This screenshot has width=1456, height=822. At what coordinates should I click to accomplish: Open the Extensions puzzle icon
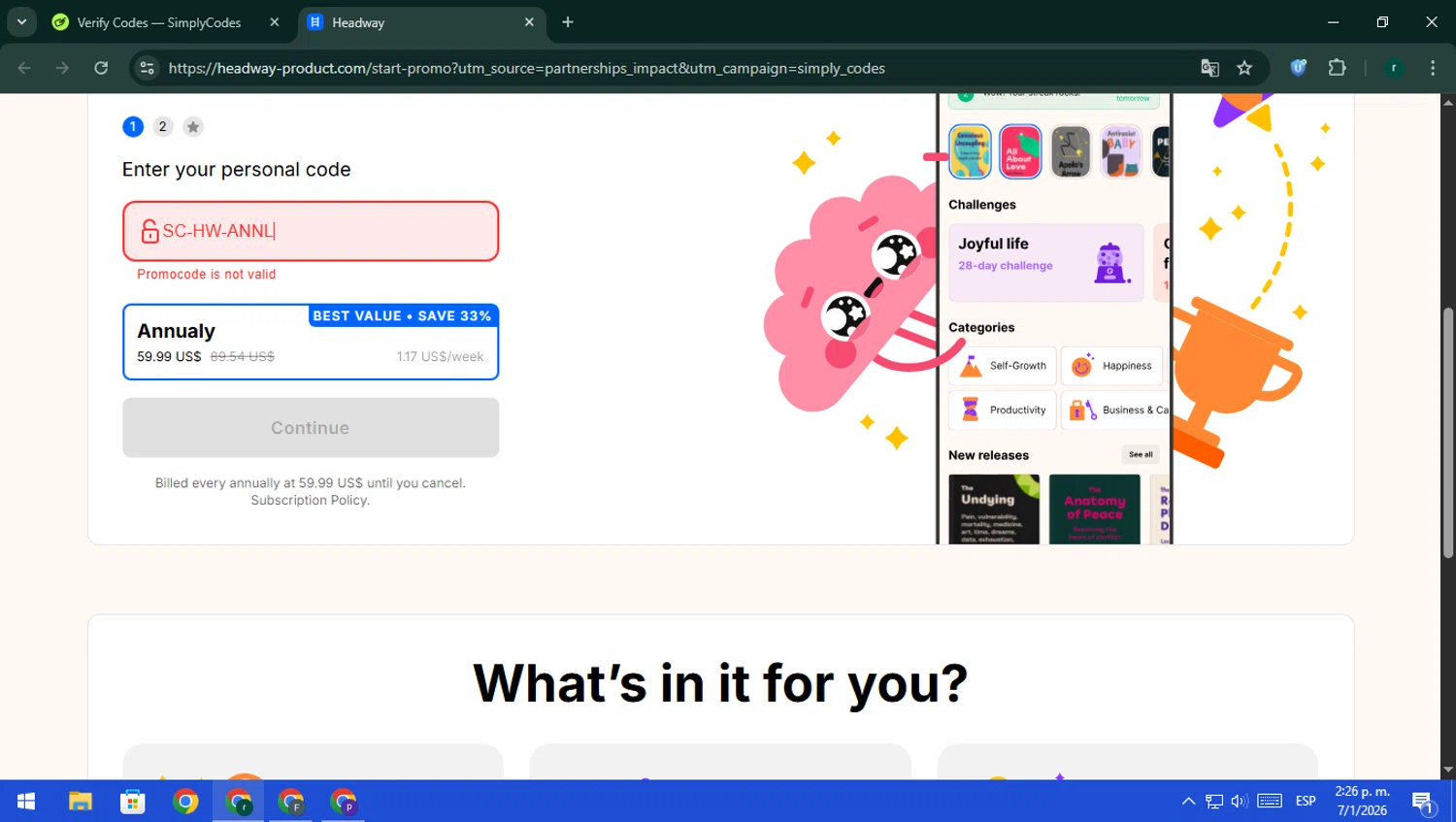pyautogui.click(x=1337, y=68)
